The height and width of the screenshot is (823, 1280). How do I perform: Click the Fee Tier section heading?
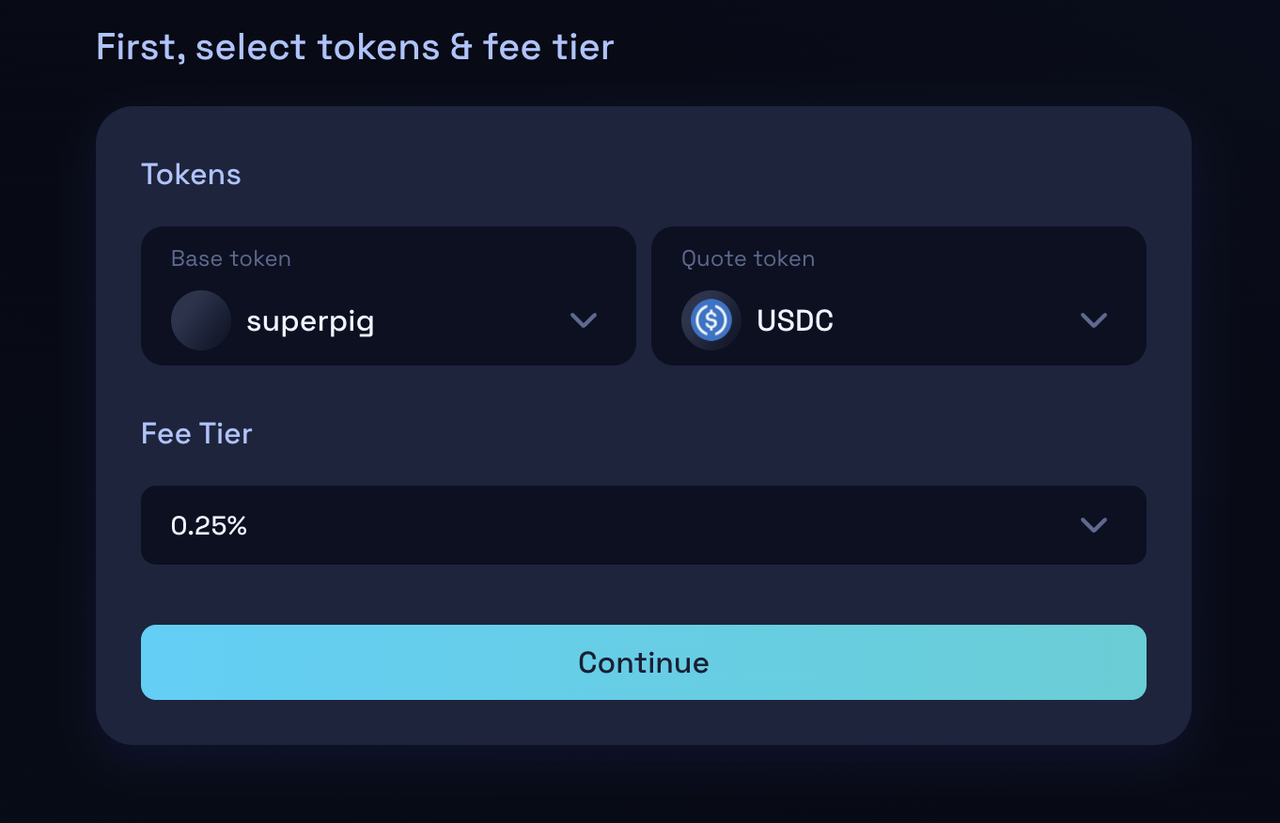(197, 433)
